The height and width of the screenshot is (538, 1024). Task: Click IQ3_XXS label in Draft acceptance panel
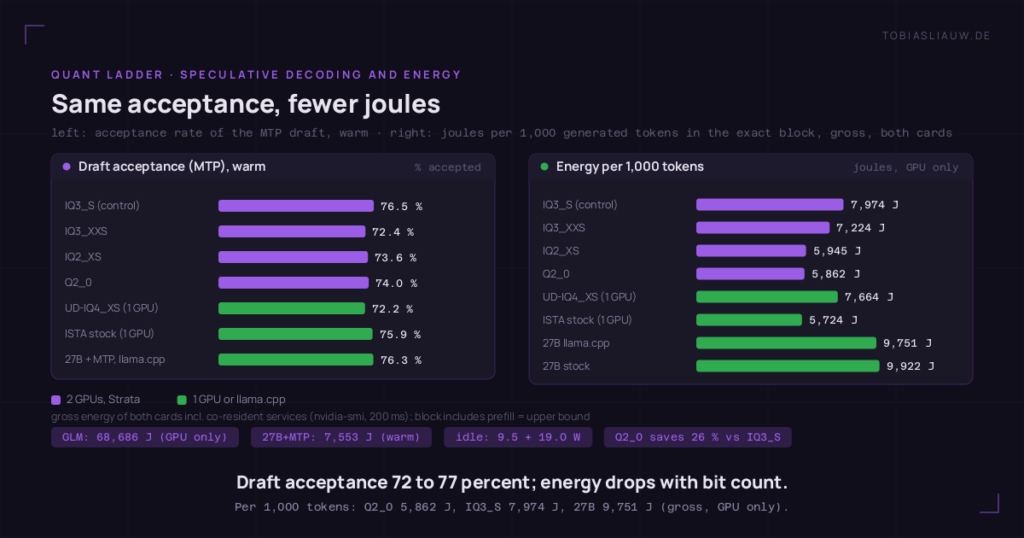click(x=86, y=231)
